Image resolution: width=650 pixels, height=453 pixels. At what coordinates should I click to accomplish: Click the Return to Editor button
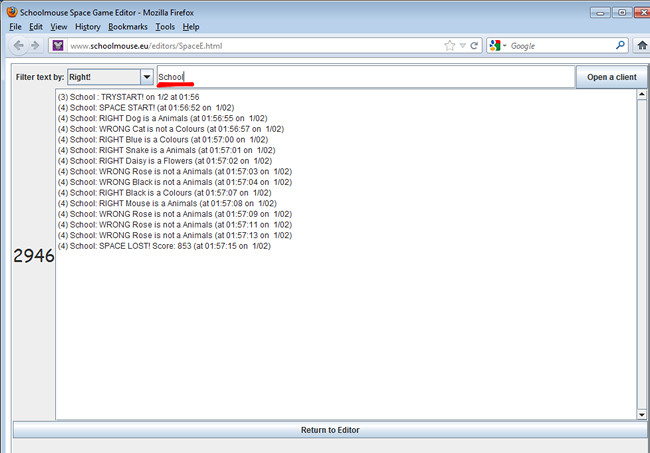tap(330, 430)
